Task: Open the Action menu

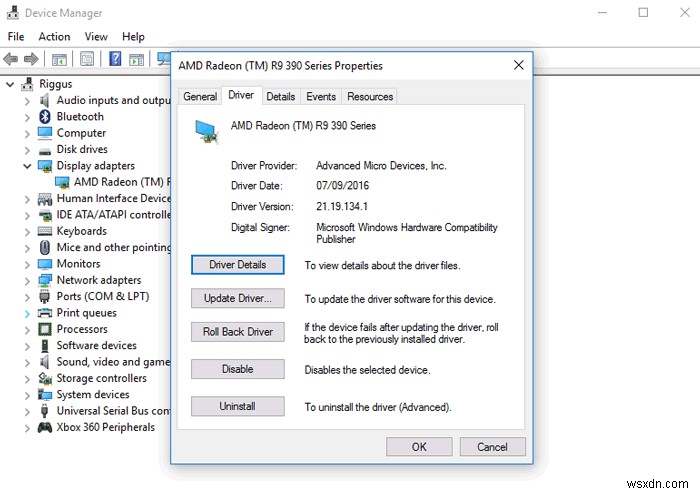Action: 54,37
